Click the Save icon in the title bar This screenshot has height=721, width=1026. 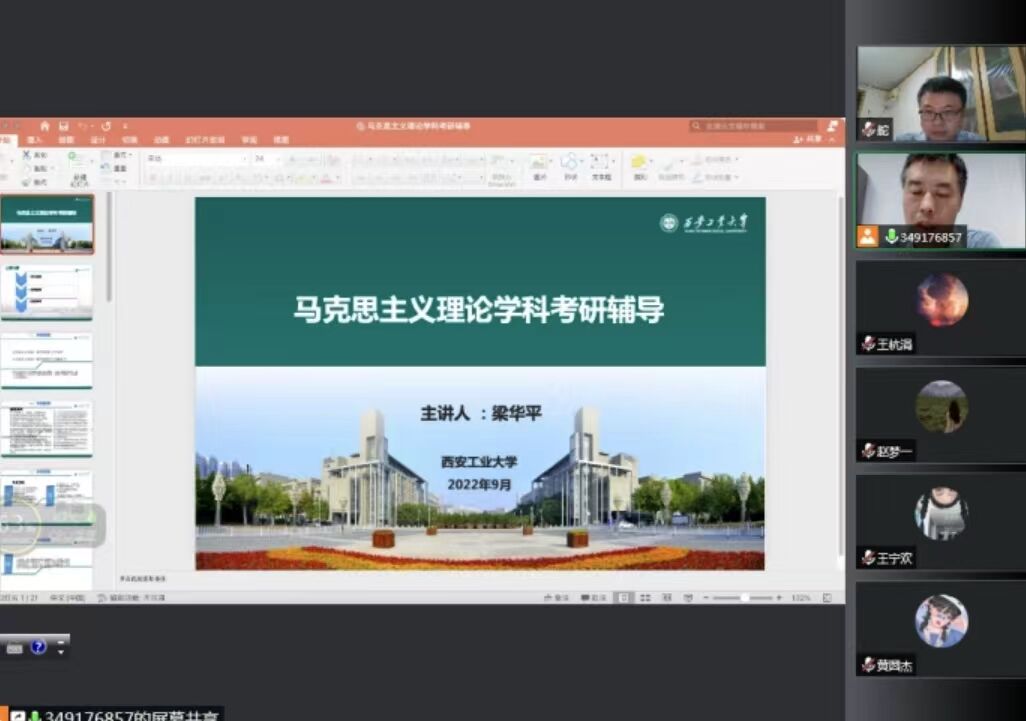pyautogui.click(x=63, y=126)
